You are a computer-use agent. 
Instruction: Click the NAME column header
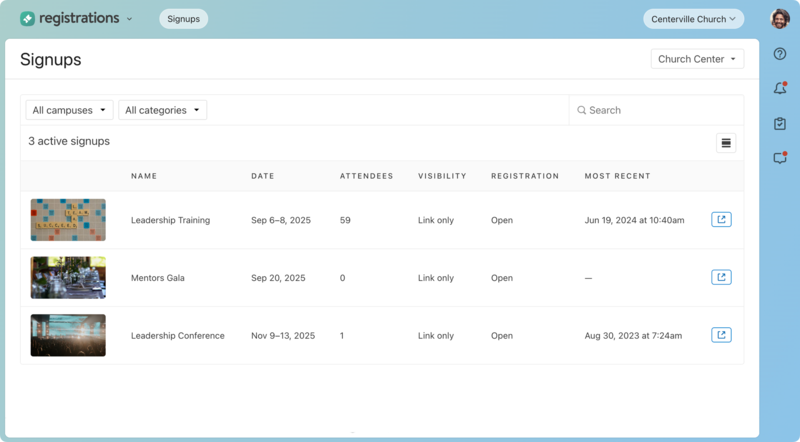click(x=144, y=176)
